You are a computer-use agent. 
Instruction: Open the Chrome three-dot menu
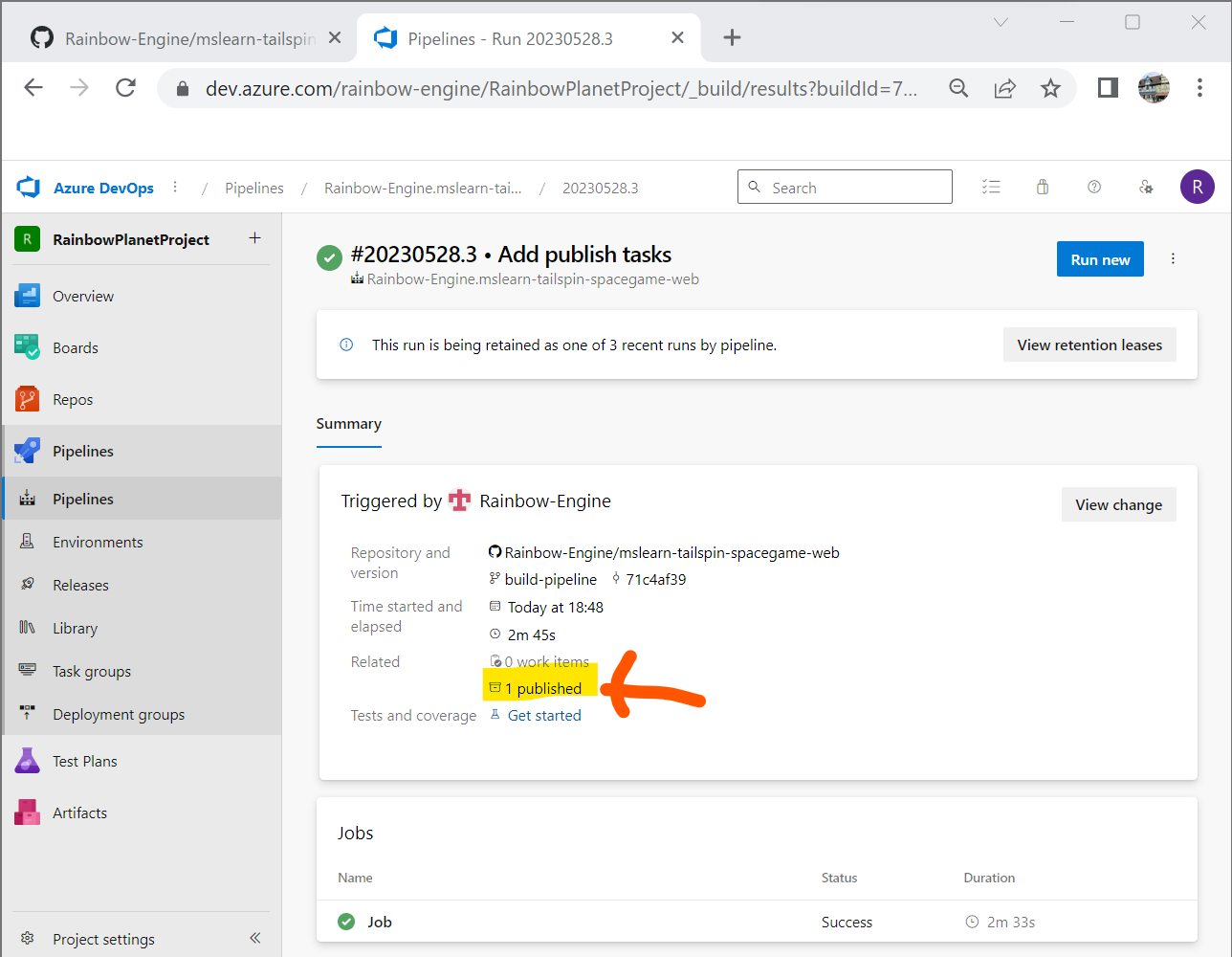[1199, 88]
